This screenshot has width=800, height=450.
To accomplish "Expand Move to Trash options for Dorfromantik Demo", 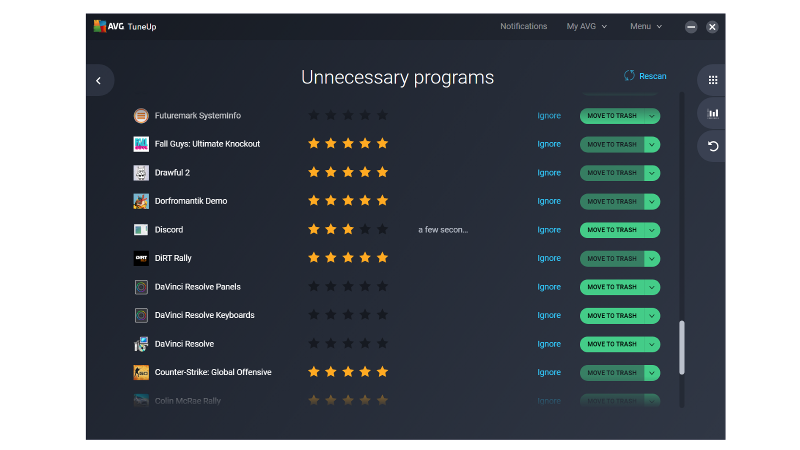I will (652, 202).
